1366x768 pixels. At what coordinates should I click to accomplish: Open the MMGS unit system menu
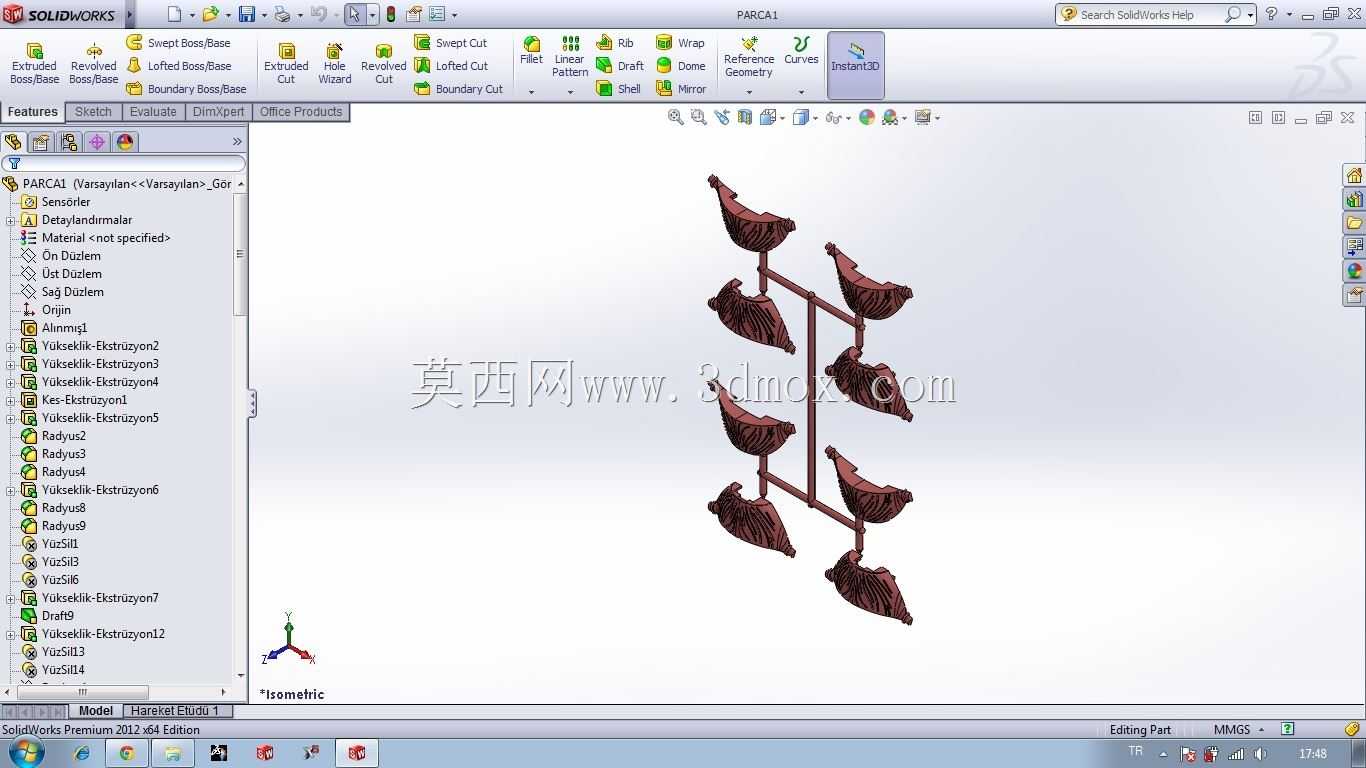point(1239,729)
